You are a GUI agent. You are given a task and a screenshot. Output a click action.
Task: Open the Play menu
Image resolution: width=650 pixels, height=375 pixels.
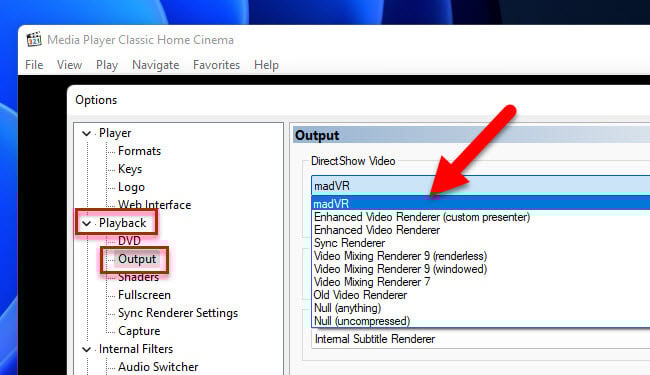click(107, 65)
